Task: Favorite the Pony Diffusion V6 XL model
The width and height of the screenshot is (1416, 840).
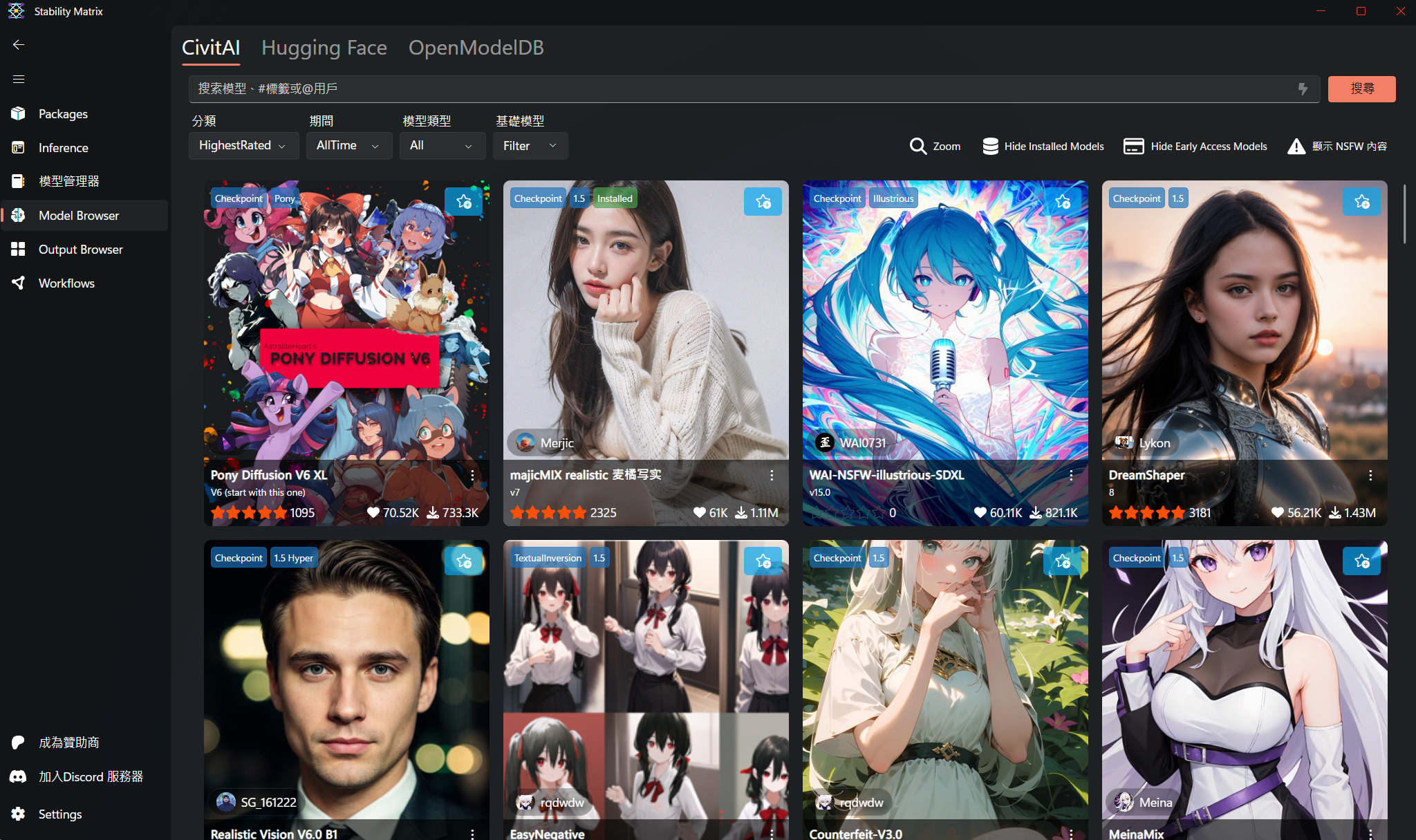Action: (463, 201)
